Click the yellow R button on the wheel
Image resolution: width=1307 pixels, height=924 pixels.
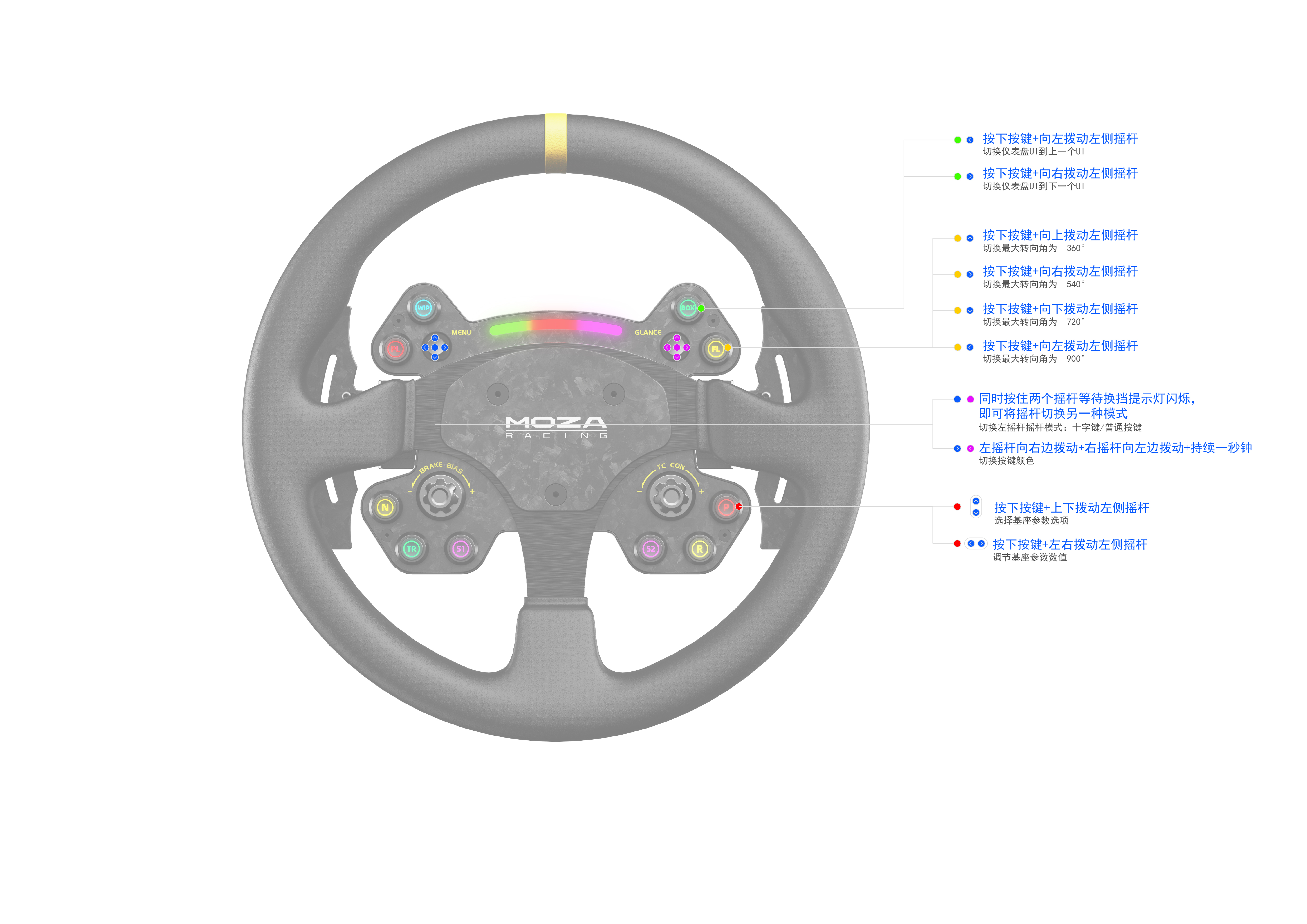click(x=700, y=549)
